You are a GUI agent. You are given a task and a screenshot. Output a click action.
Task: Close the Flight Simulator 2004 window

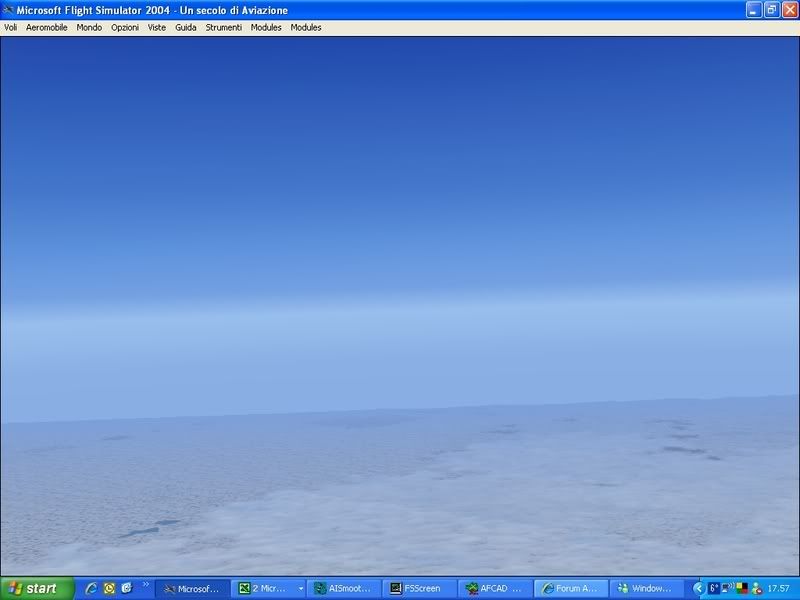(790, 10)
